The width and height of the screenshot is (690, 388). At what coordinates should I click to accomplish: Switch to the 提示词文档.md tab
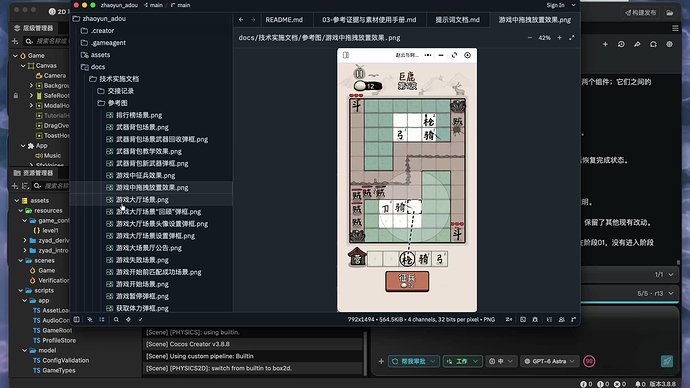(458, 20)
